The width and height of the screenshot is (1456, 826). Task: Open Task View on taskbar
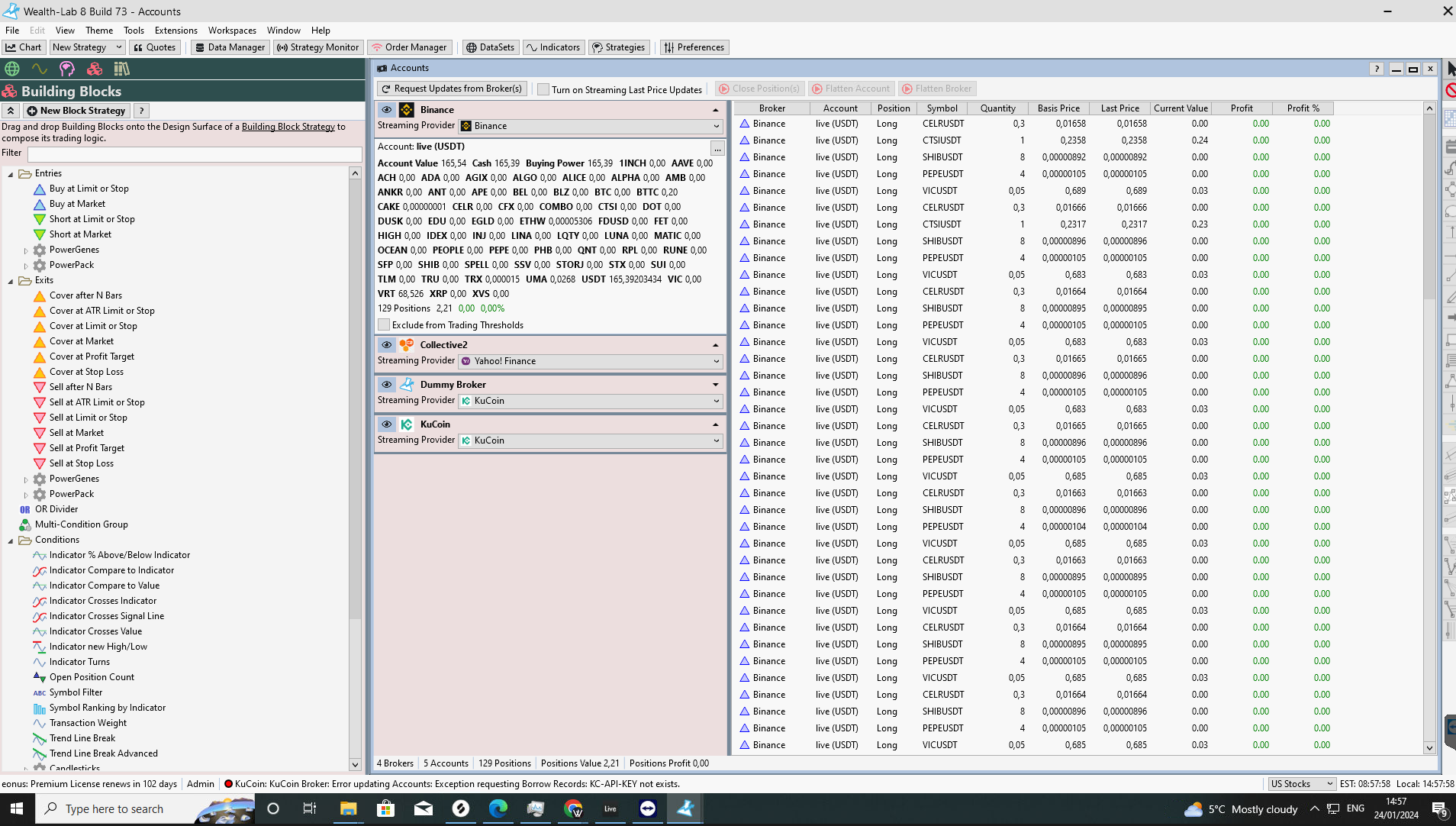(x=310, y=809)
